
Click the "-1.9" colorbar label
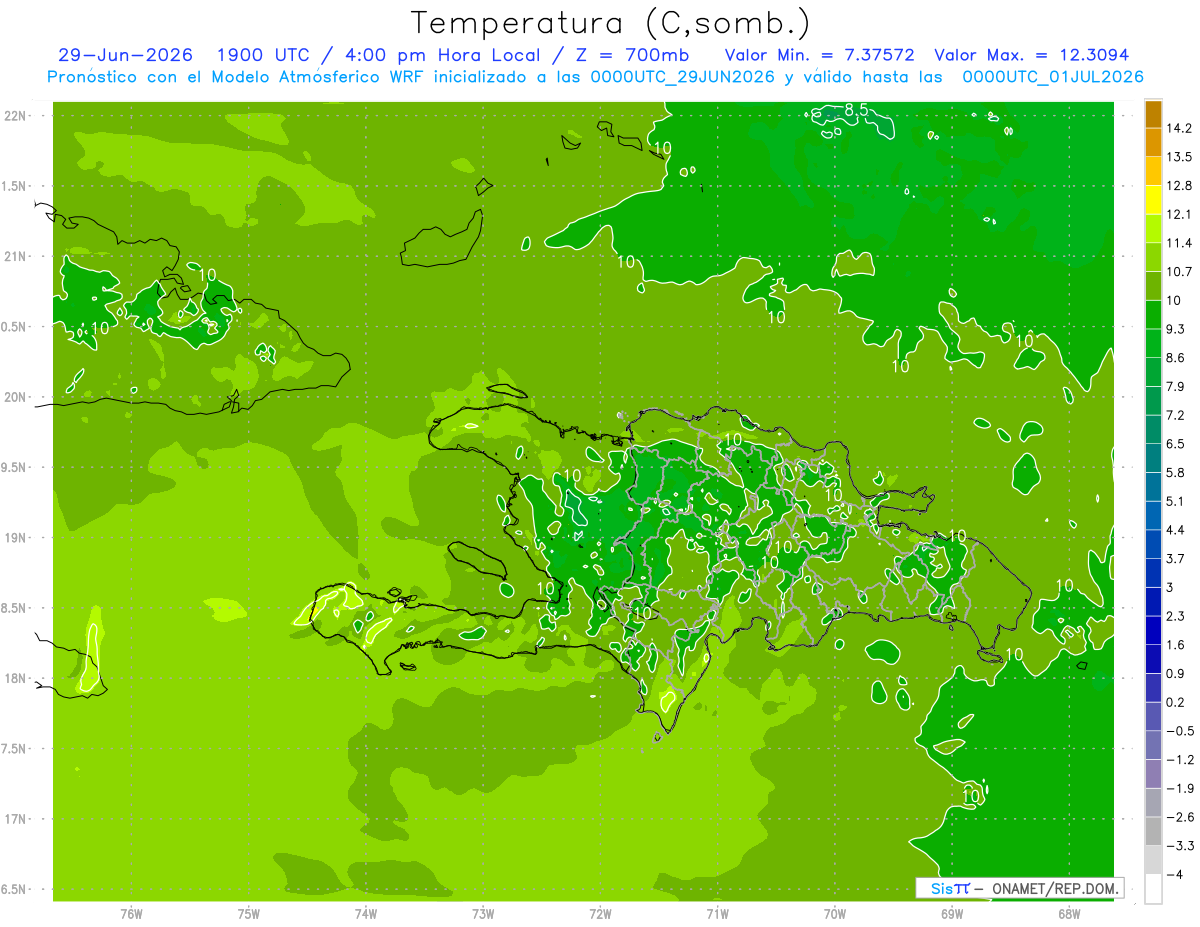[1180, 789]
